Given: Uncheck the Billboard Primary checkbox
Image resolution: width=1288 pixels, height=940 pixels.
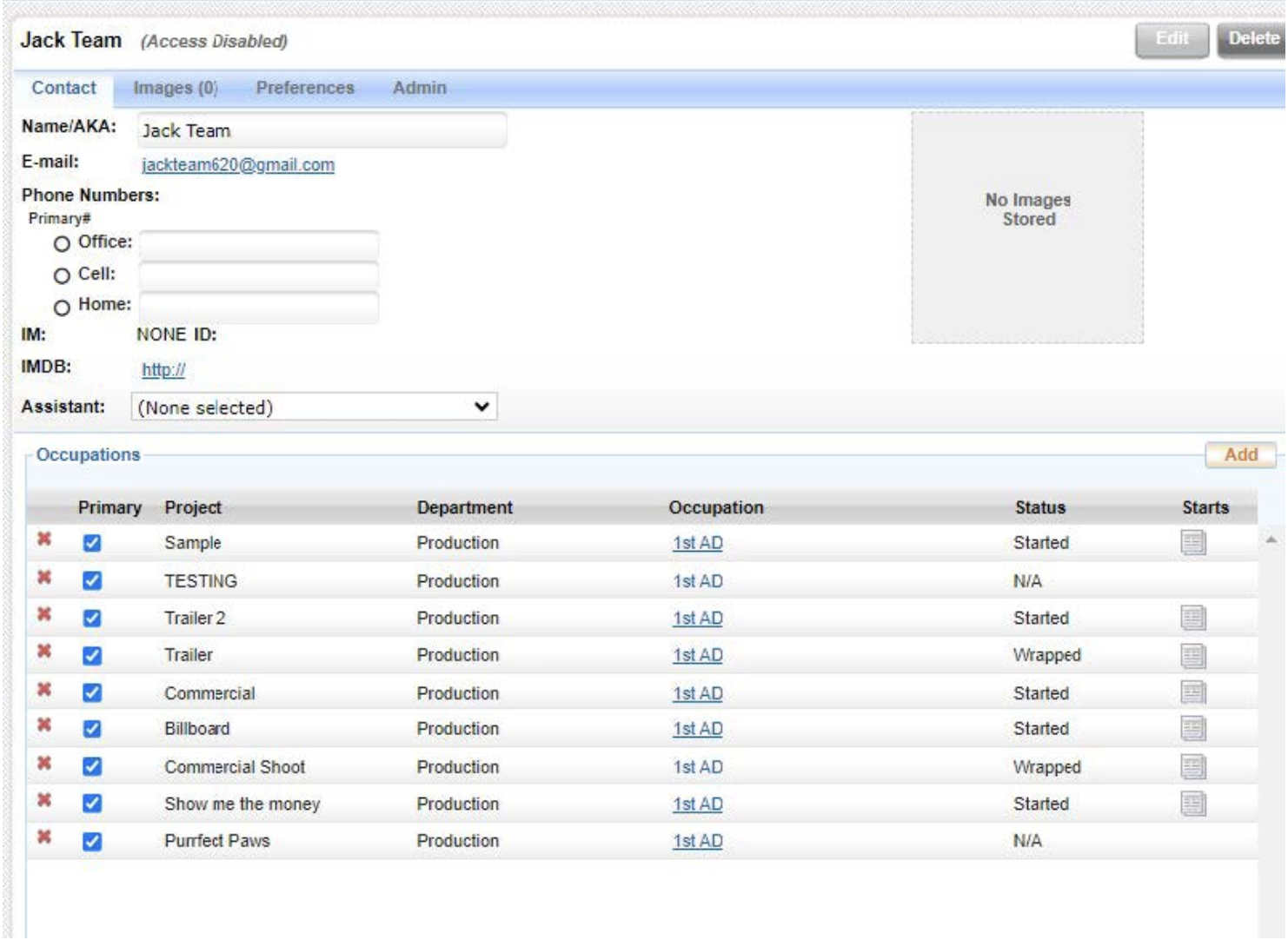Looking at the screenshot, I should pyautogui.click(x=92, y=729).
